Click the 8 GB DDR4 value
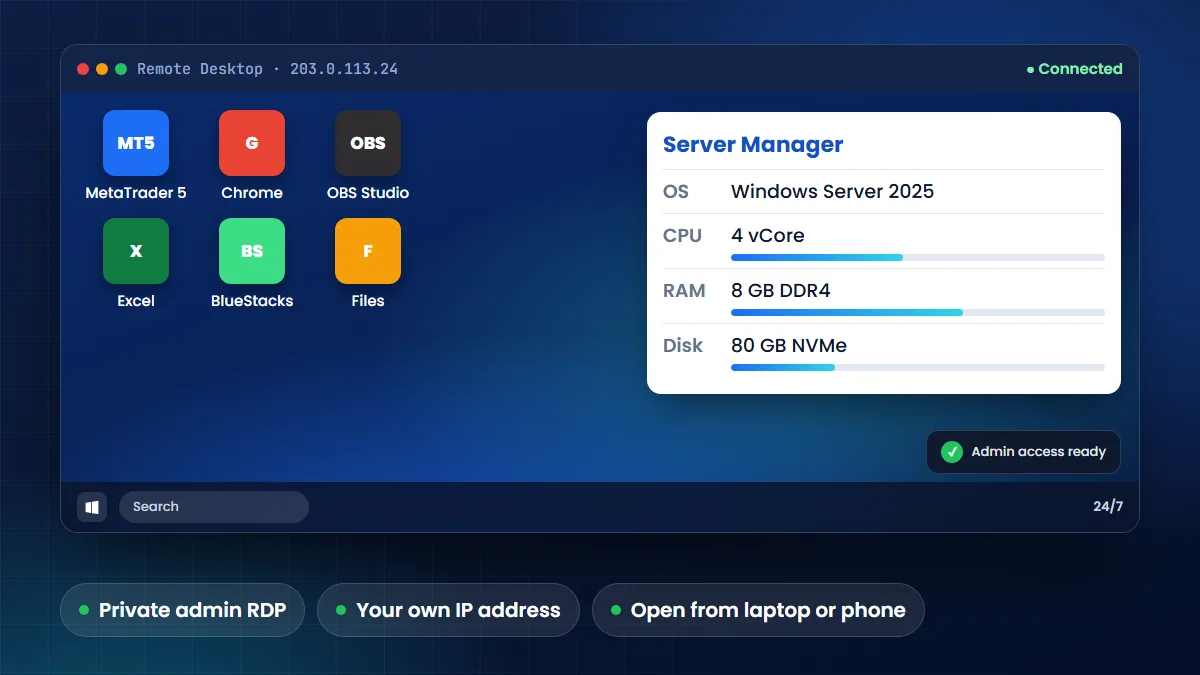This screenshot has height=675, width=1200. tap(781, 291)
